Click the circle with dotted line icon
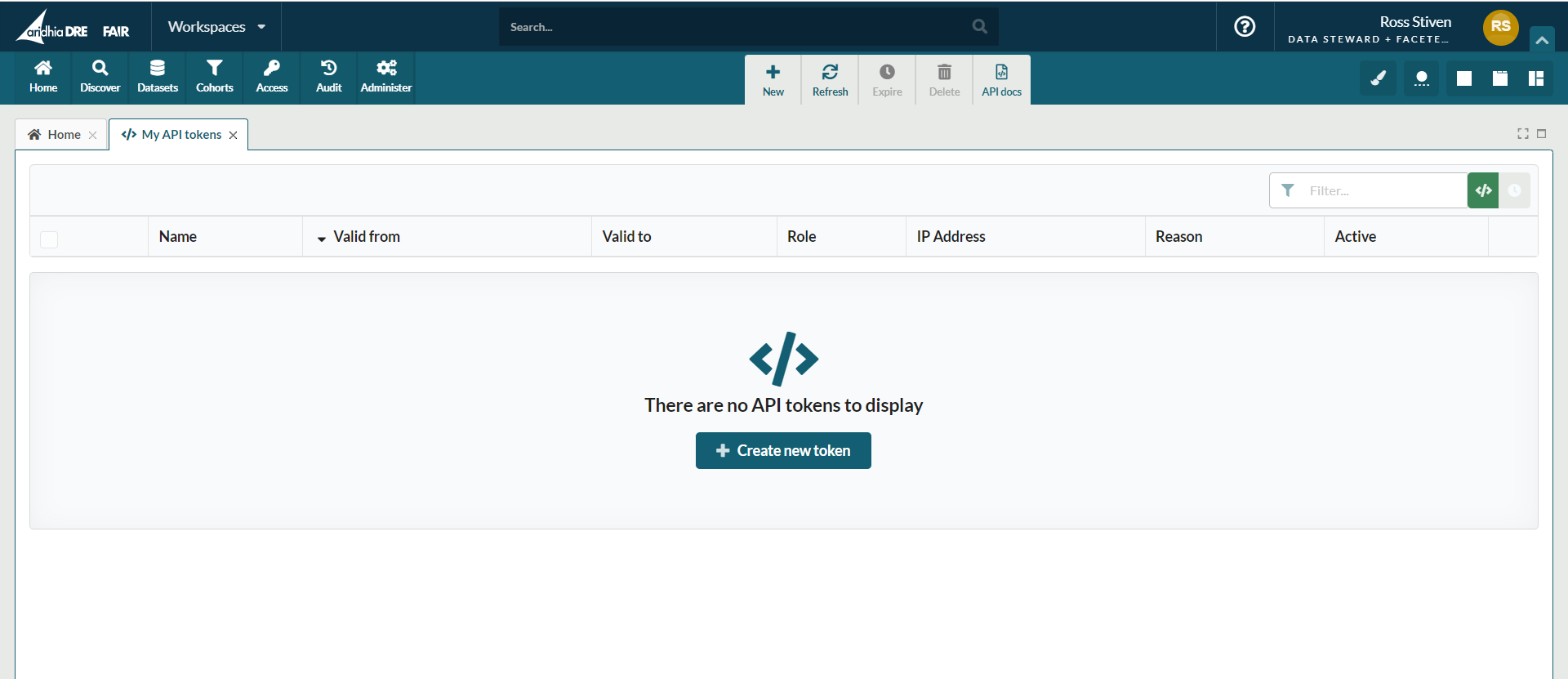Image resolution: width=1568 pixels, height=679 pixels. tap(1422, 78)
